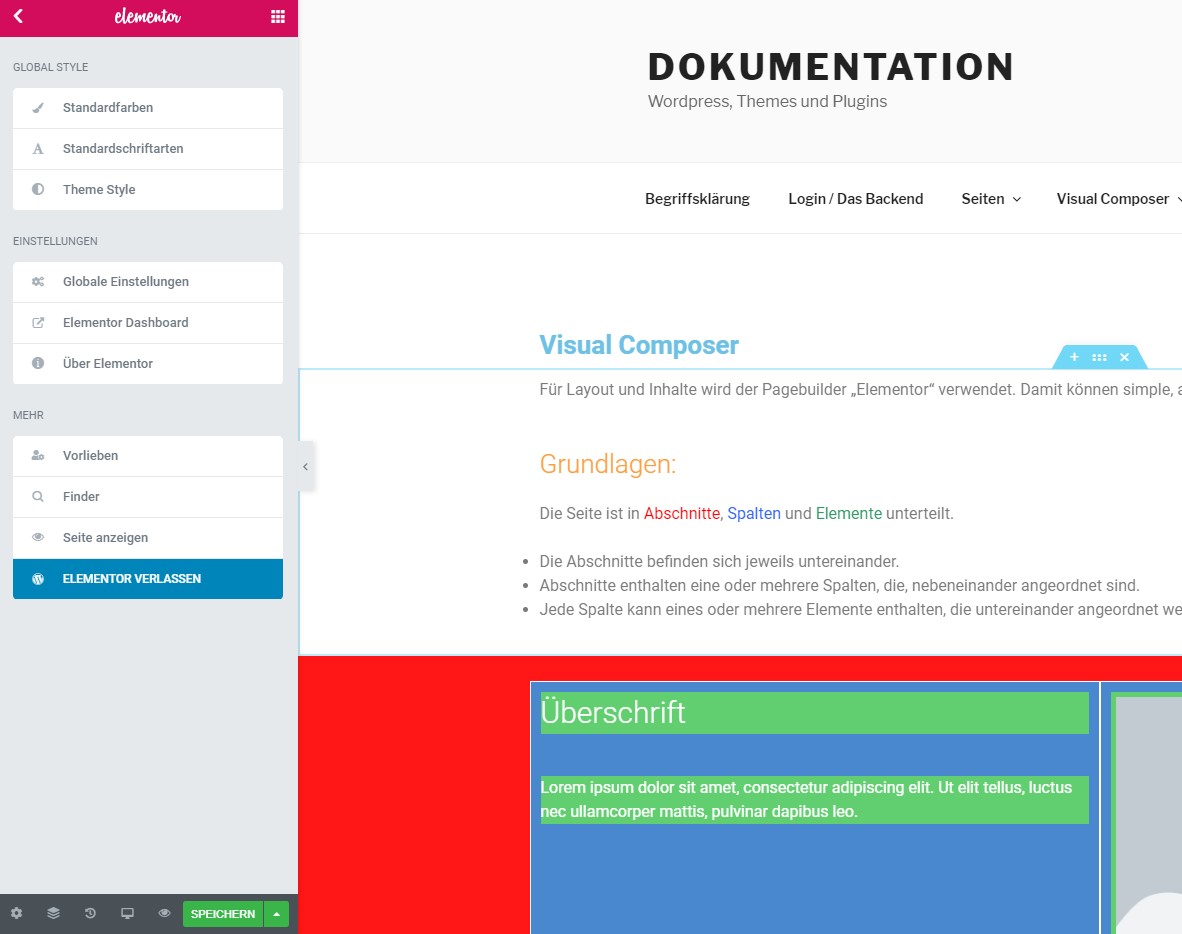Expand save options arrow next to Speichern

point(277,913)
